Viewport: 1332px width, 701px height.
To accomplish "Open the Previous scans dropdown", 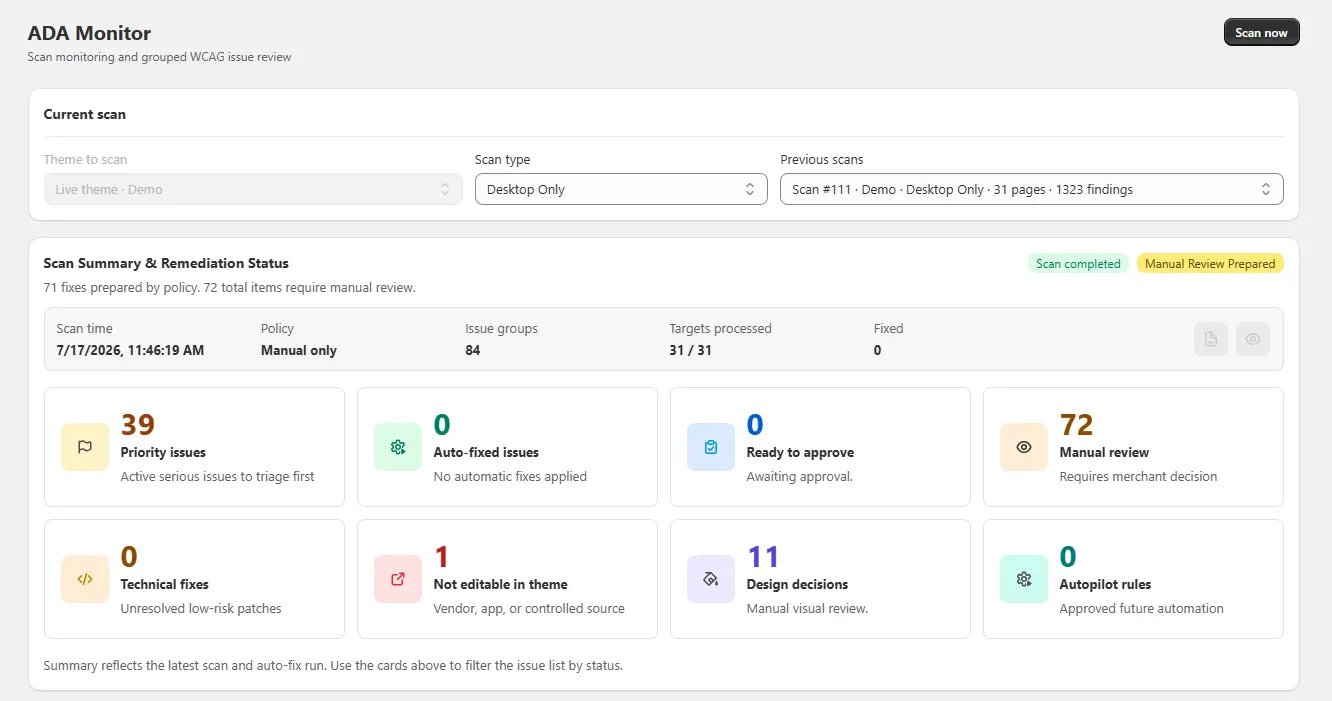I will click(x=1031, y=189).
